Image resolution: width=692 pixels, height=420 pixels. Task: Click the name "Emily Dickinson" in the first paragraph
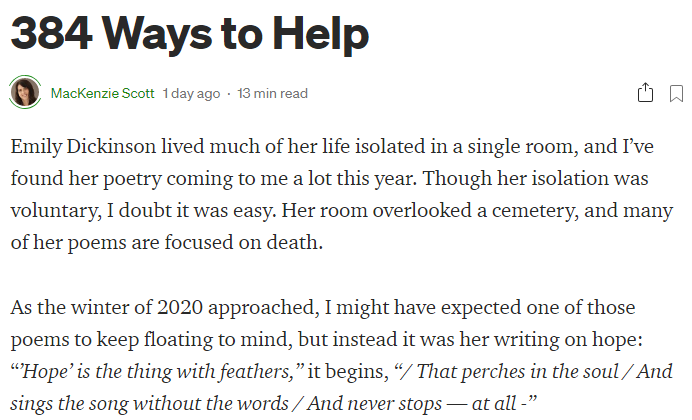point(83,147)
